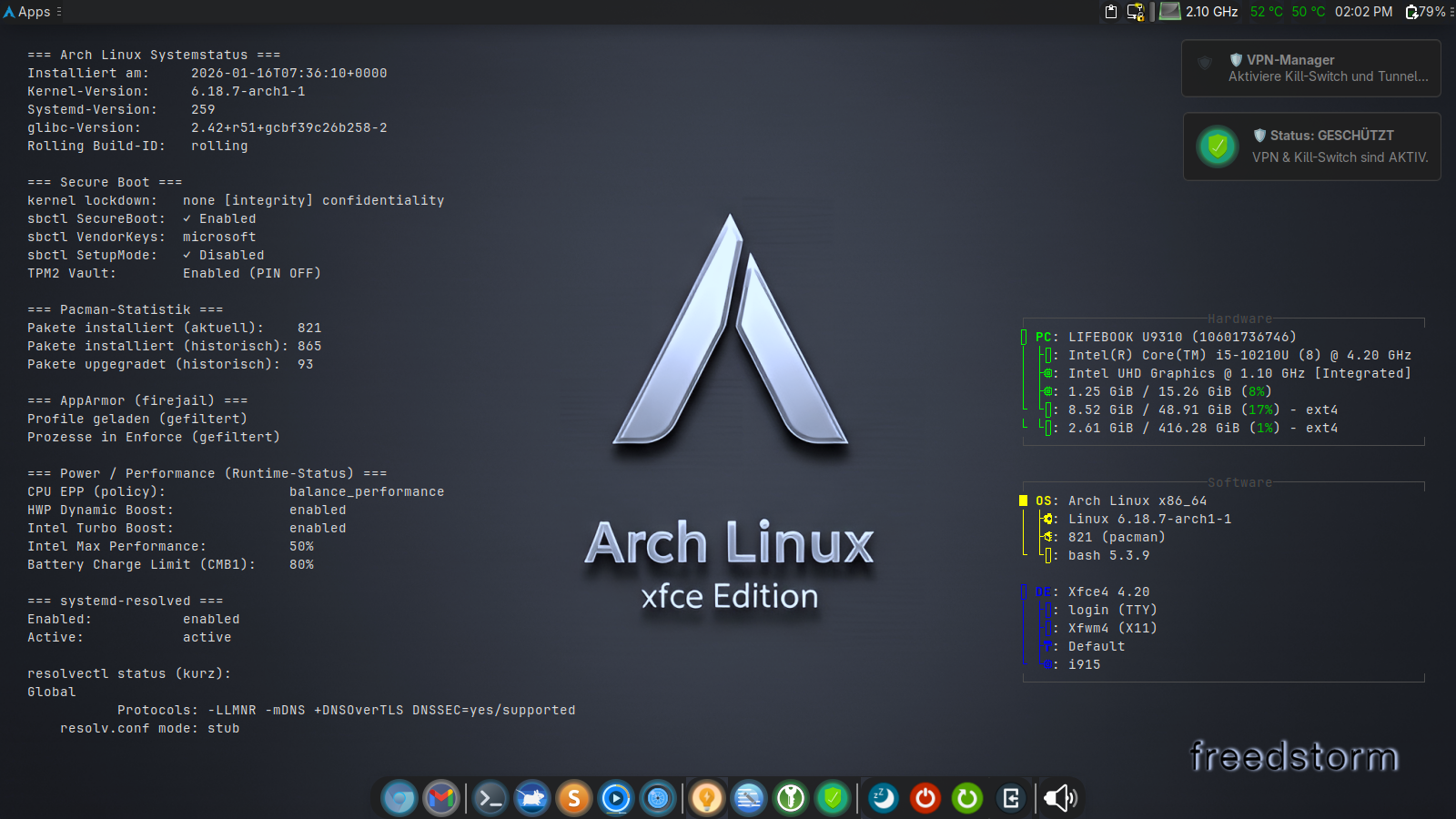Click the "Pakete installiert (historisch): 865" line
1456x819 pixels.
click(175, 346)
